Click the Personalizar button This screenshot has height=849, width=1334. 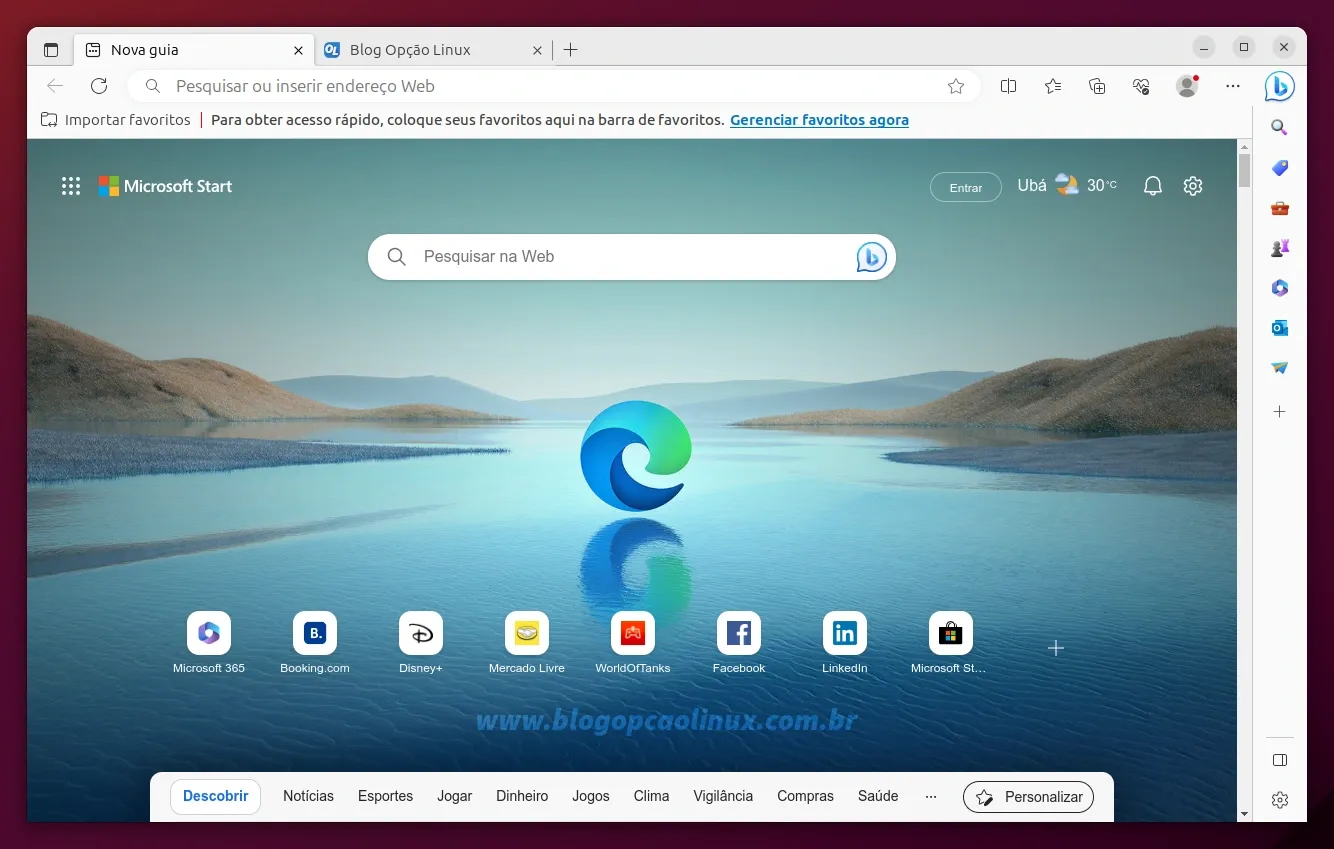[1028, 797]
